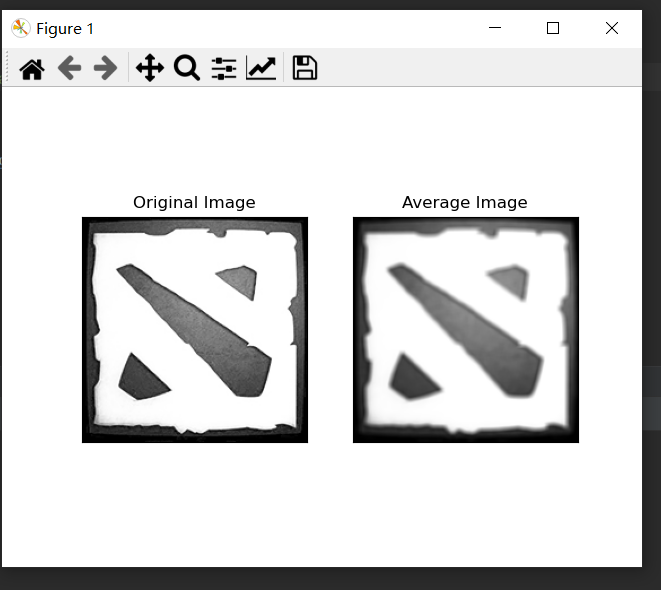Open Edit axis and curve parameters icon
Viewport: 661px width, 590px height.
coord(261,68)
